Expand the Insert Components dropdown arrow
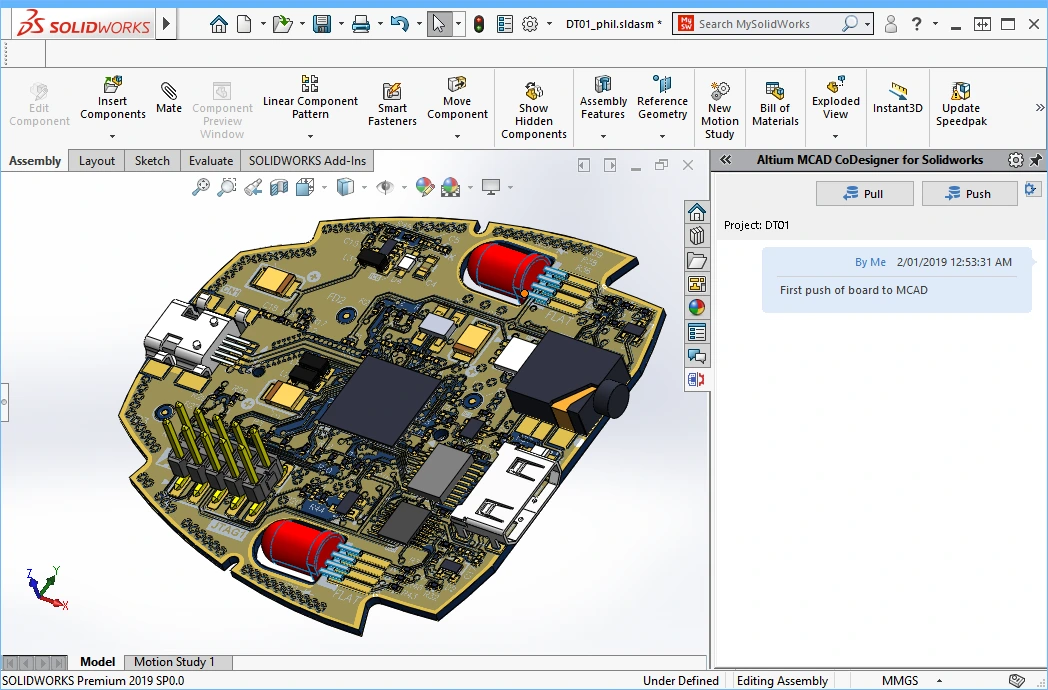This screenshot has height=690, width=1048. [x=113, y=136]
